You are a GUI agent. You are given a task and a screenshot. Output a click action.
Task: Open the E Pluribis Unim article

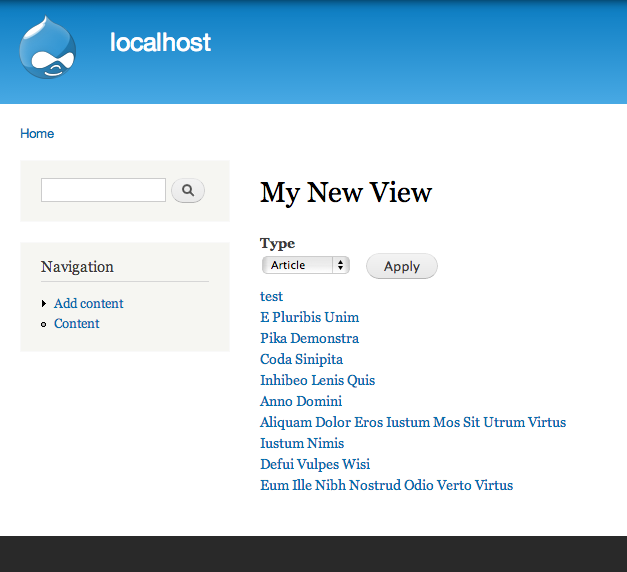(x=310, y=317)
